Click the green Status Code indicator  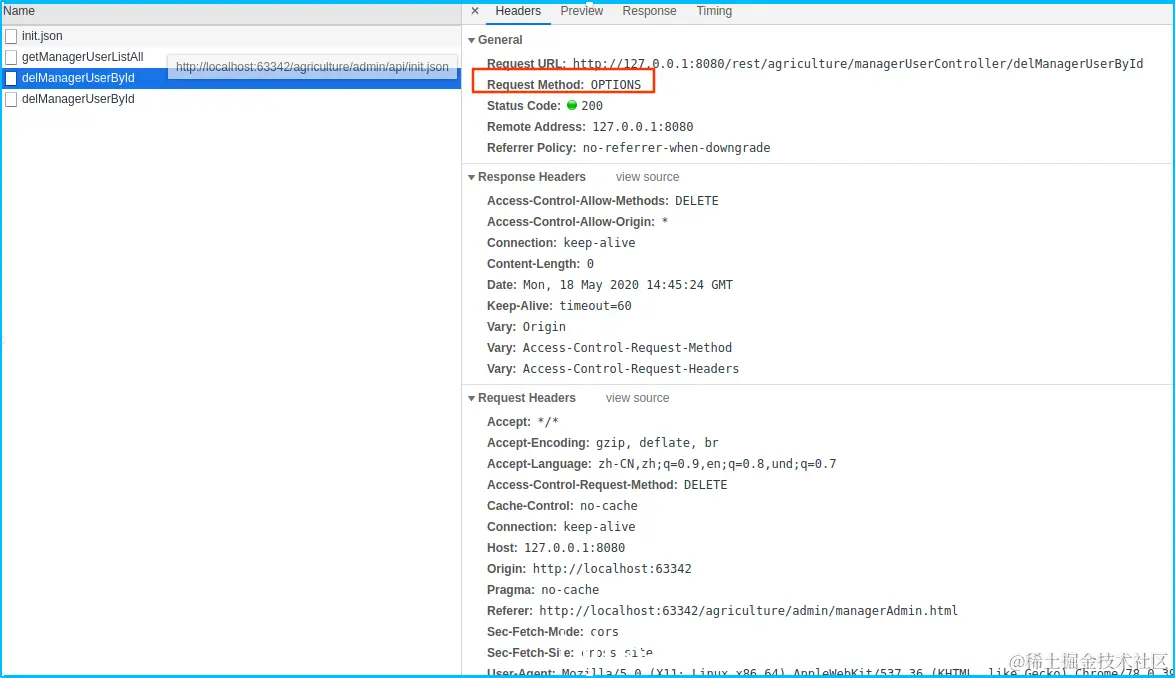(x=572, y=106)
